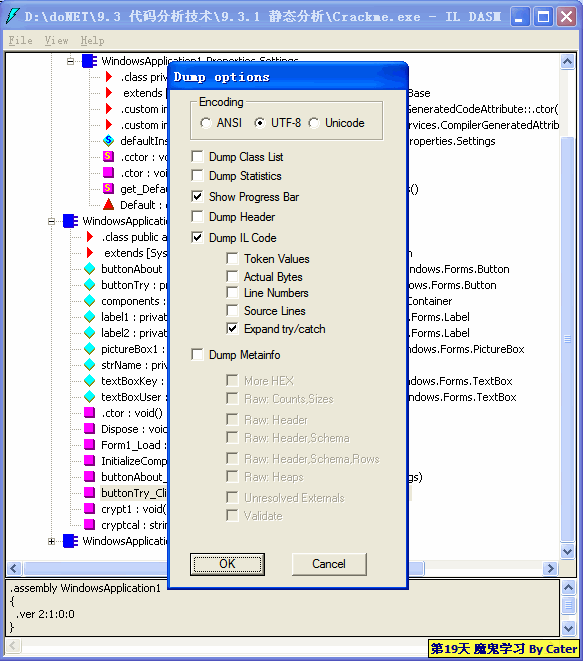This screenshot has width=583, height=661.
Task: Click the method icon beside Dispose
Action: (89, 428)
